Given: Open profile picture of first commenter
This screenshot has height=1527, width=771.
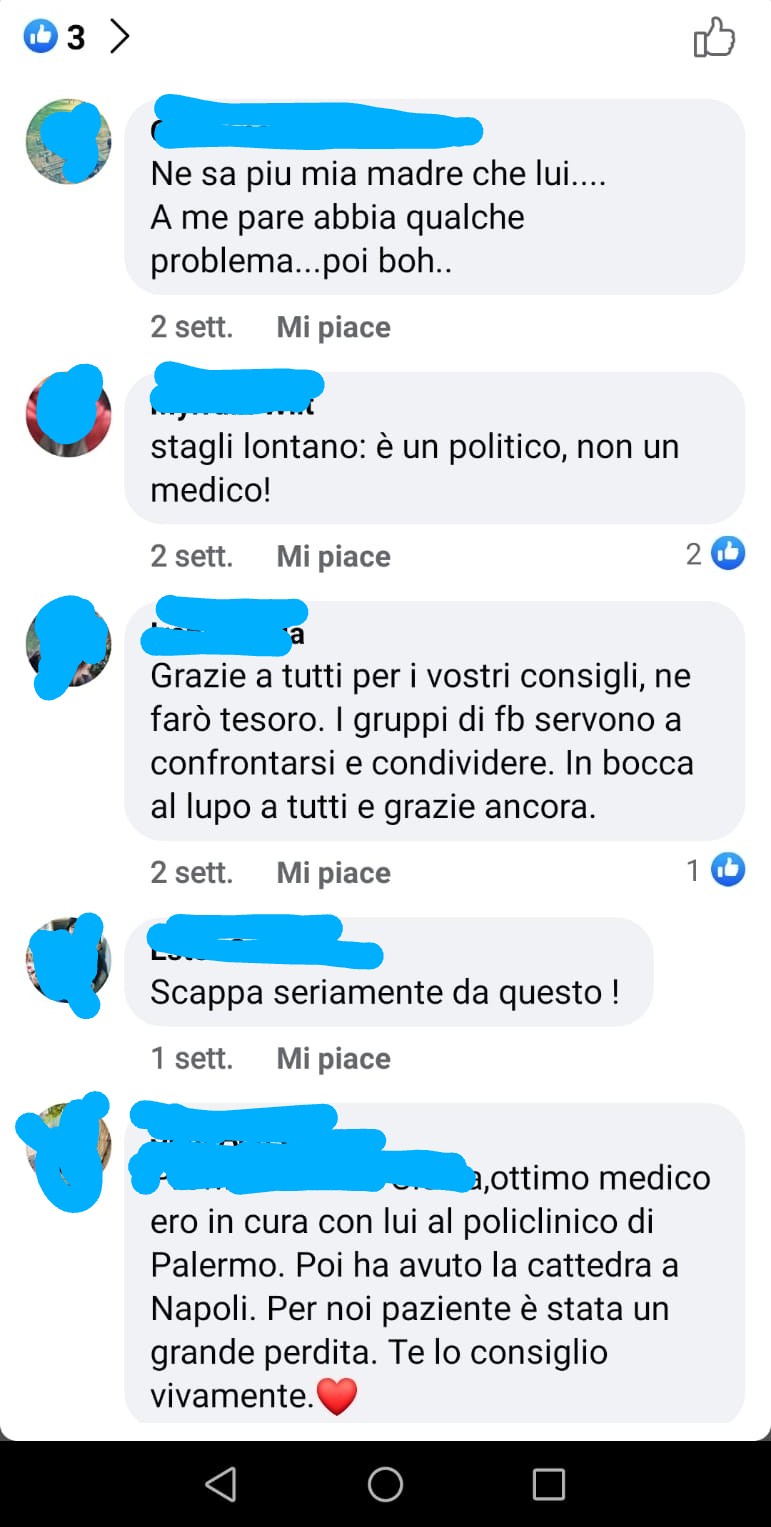Looking at the screenshot, I should coord(68,141).
